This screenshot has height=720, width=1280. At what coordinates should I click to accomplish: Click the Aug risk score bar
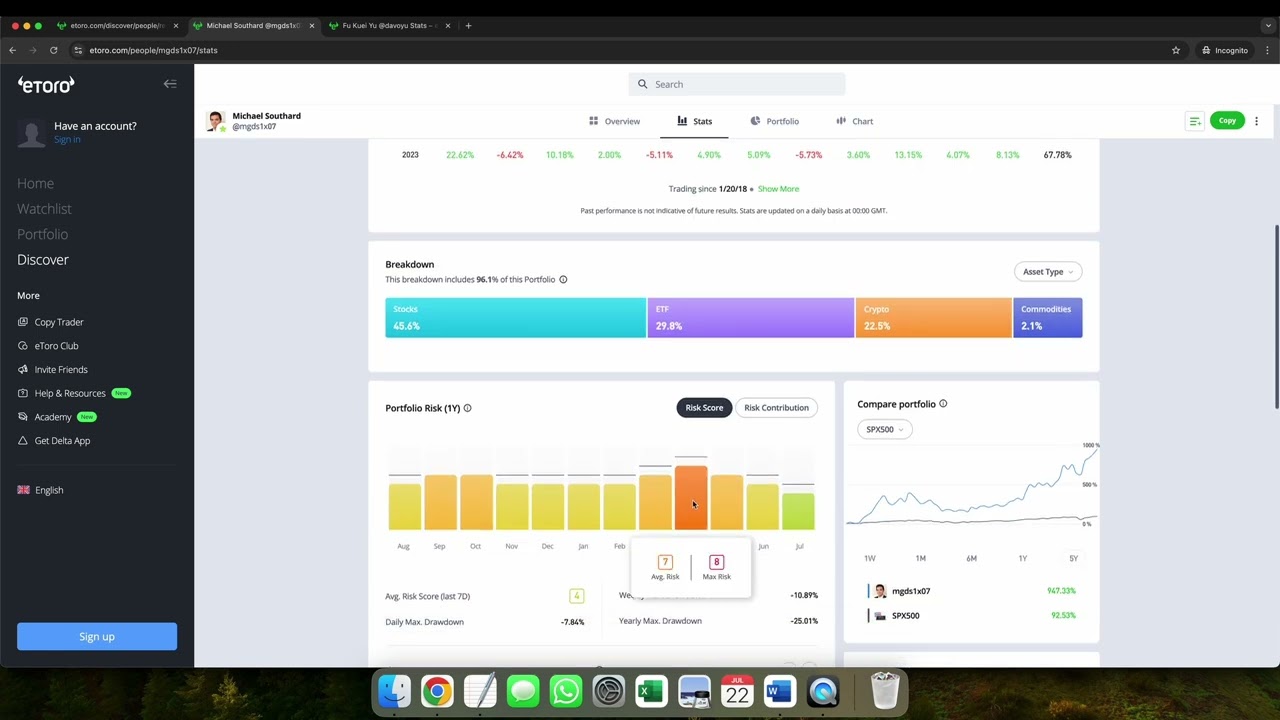tap(404, 506)
